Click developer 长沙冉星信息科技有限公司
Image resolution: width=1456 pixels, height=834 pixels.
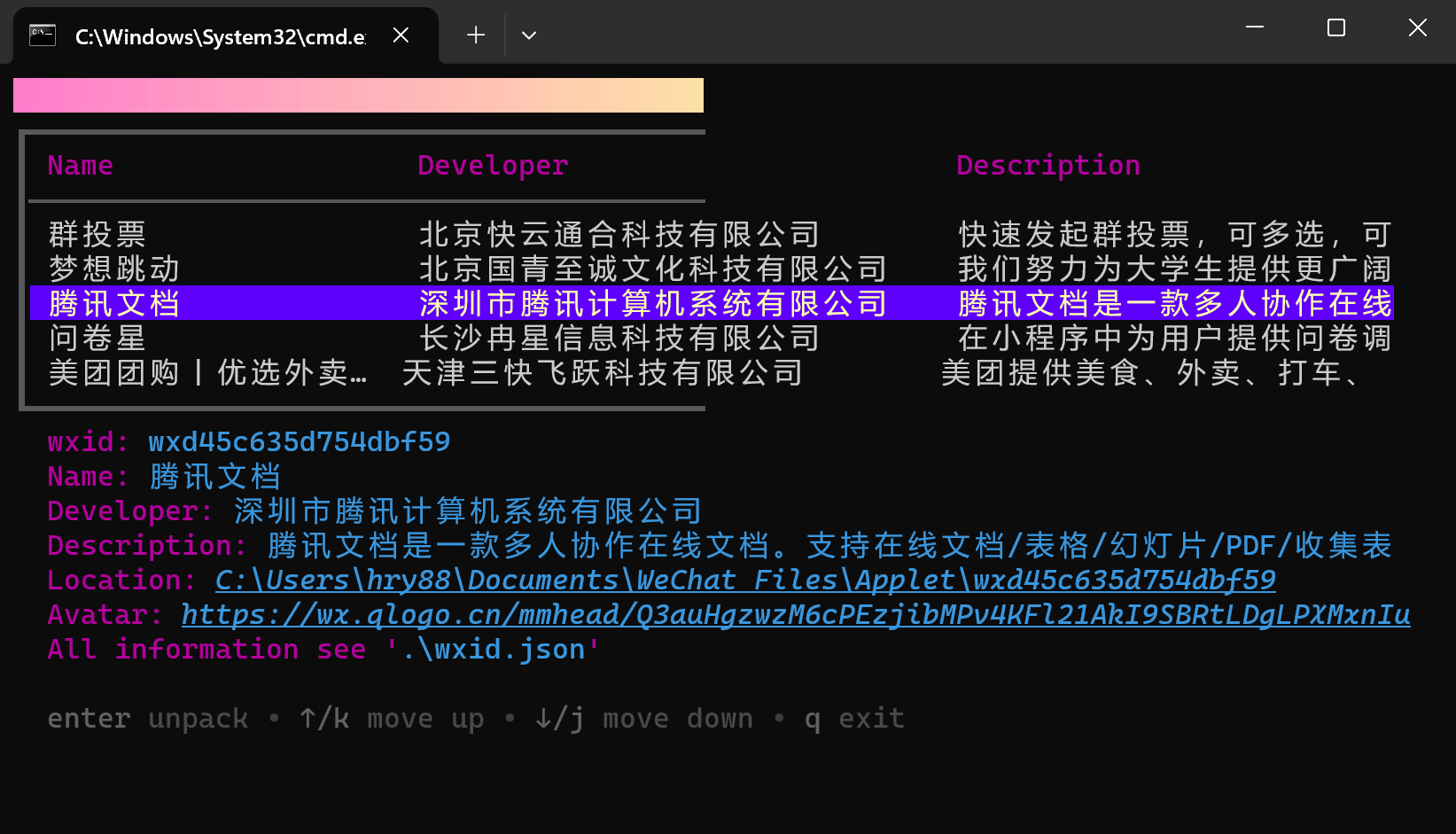click(x=620, y=339)
